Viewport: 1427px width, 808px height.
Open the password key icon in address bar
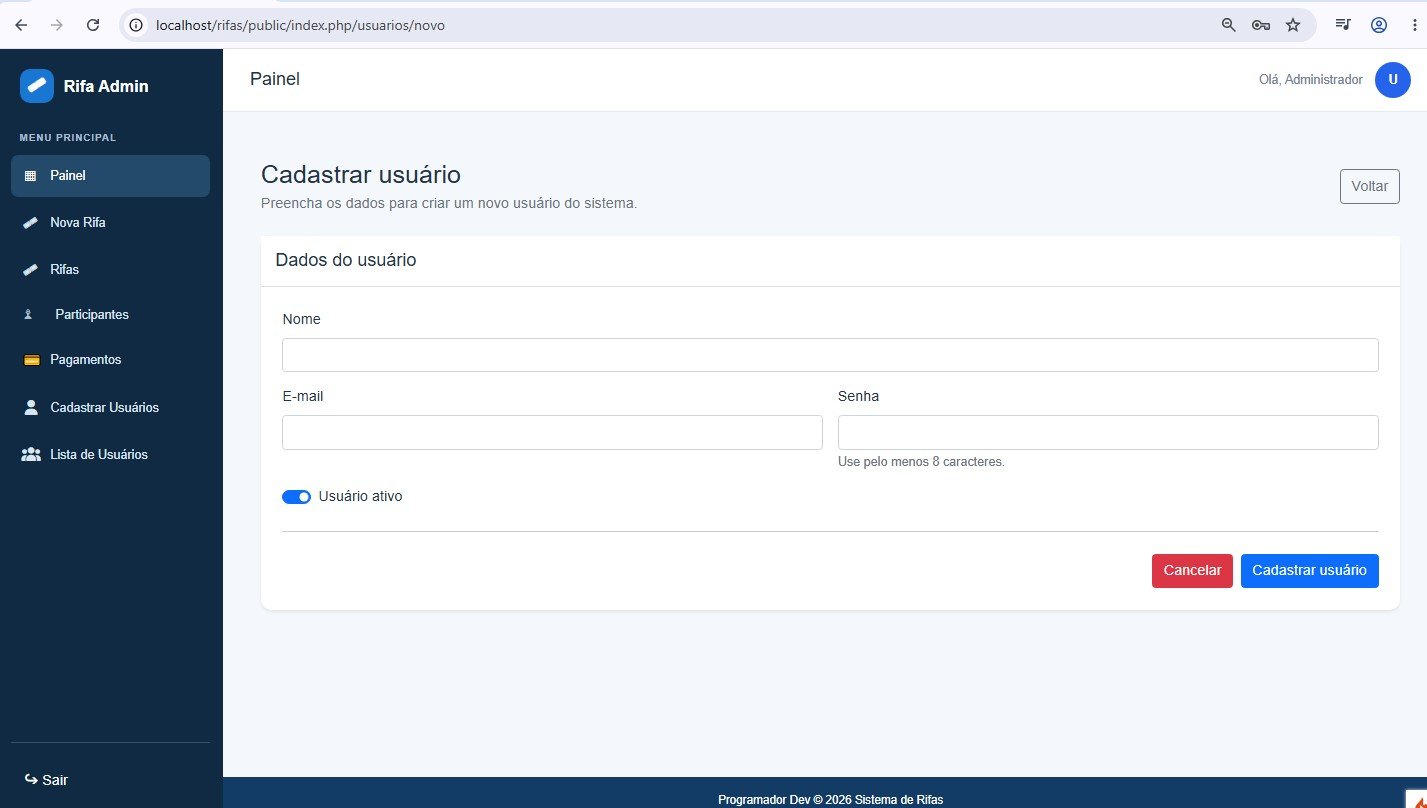click(x=1261, y=25)
